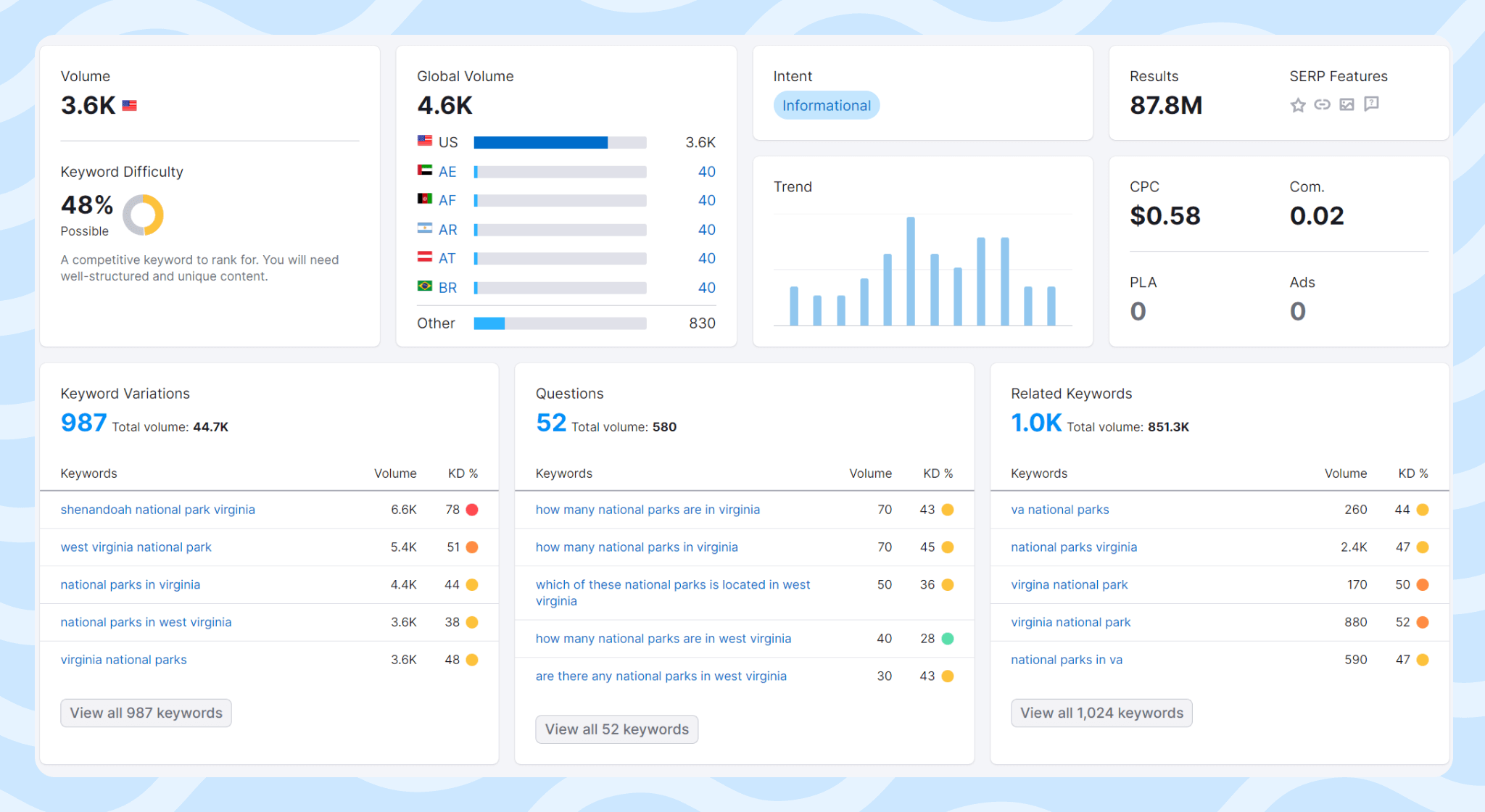Screen dimensions: 1485x812
Task: Click the US volume bar in Global Volume
Action: [560, 143]
